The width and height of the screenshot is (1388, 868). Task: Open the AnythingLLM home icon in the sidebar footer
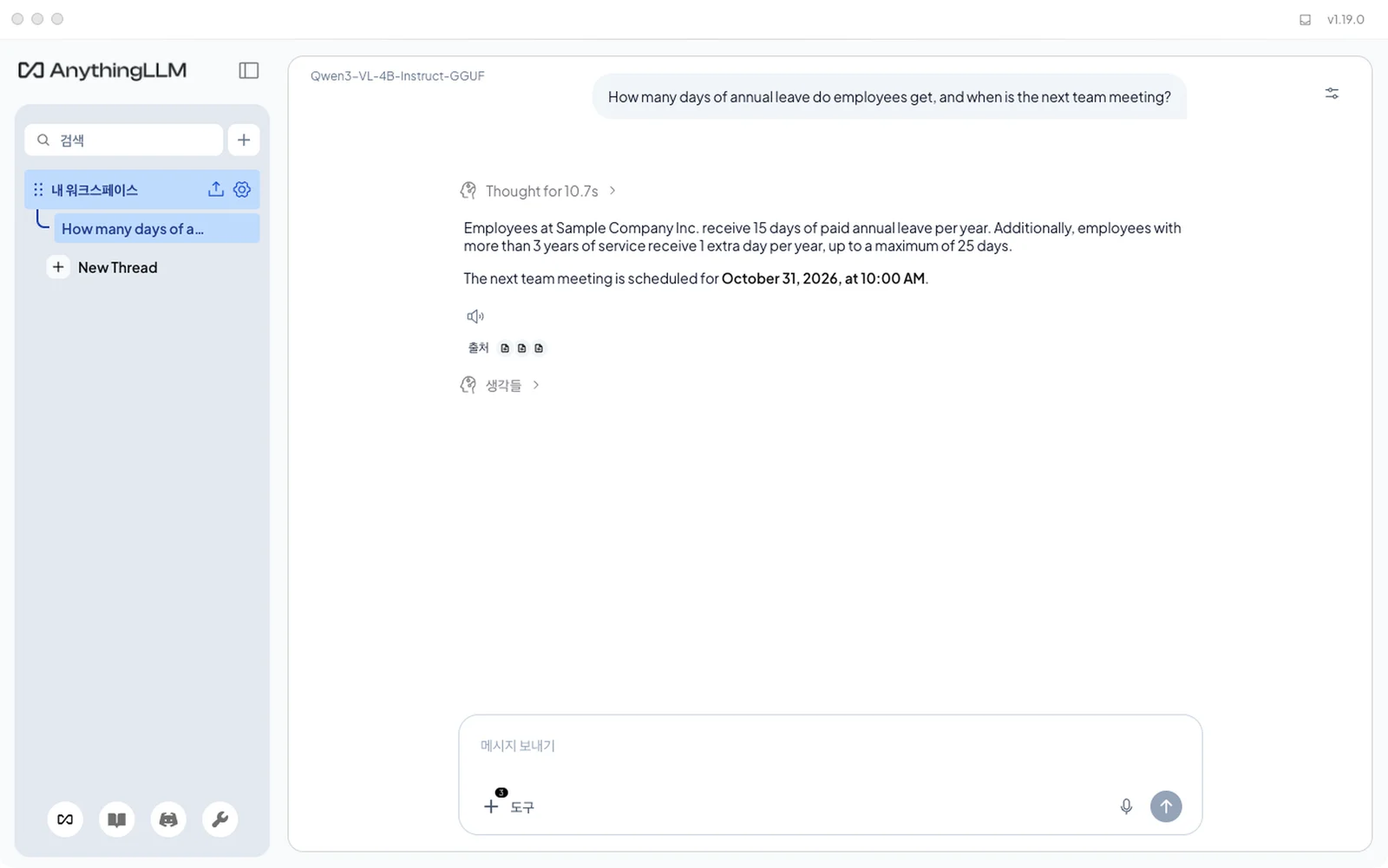pos(65,819)
